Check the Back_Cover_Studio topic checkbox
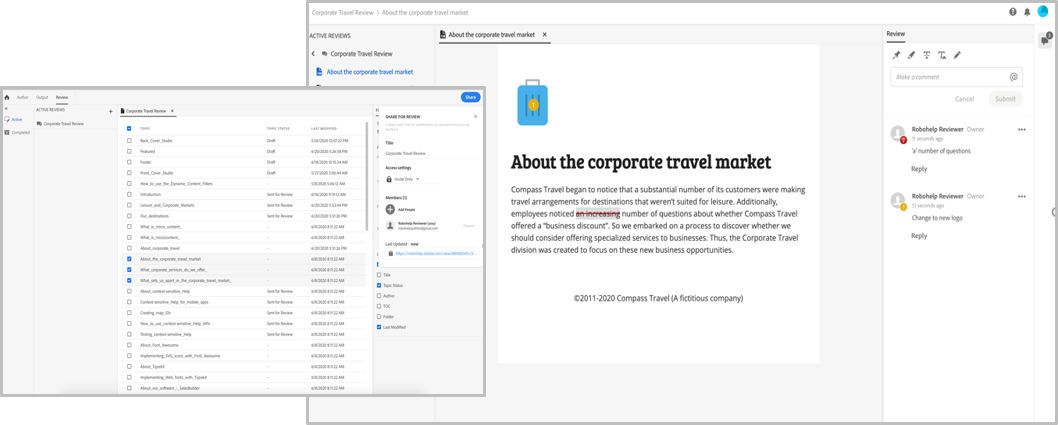This screenshot has width=1058, height=425. pyautogui.click(x=129, y=140)
